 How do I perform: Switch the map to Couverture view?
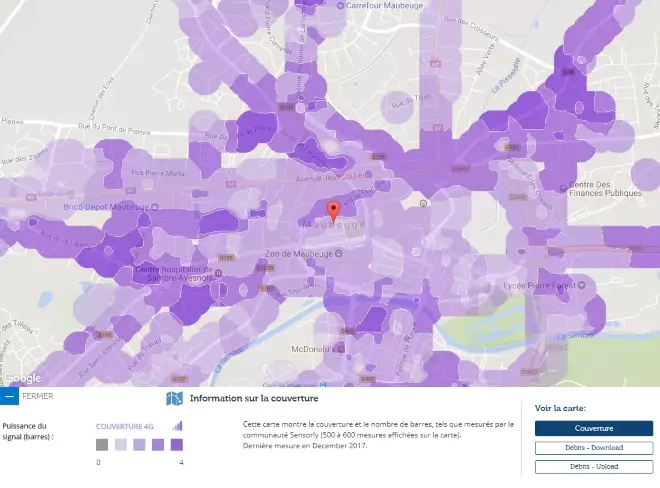(593, 428)
